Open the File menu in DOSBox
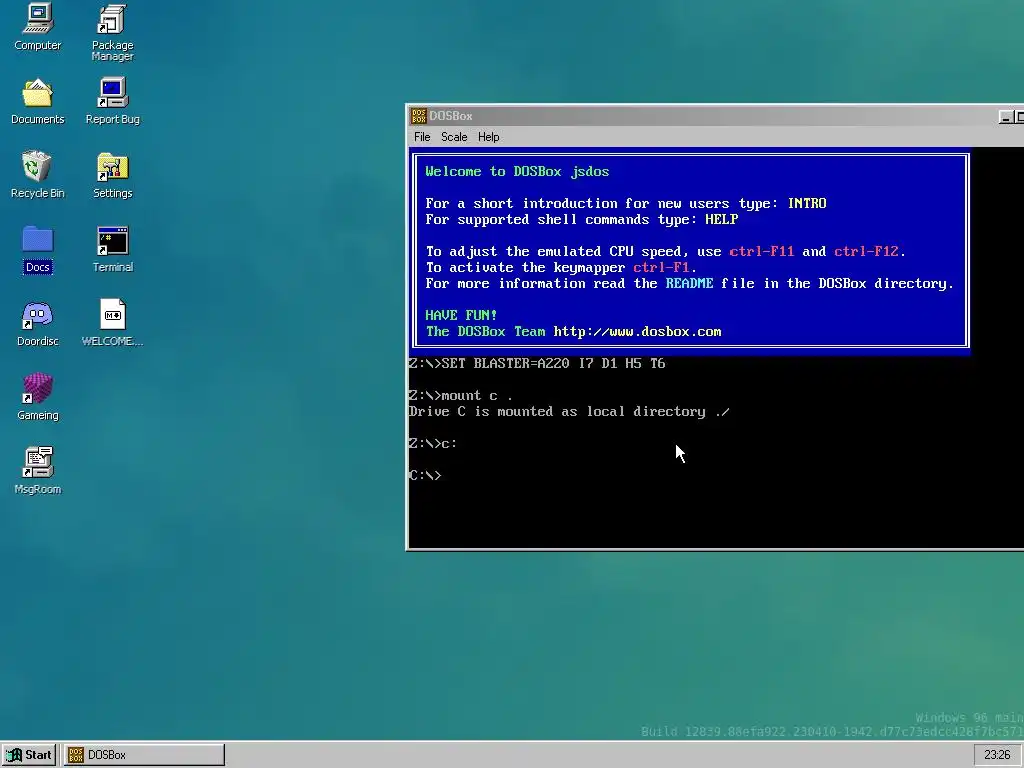The image size is (1024, 768). (x=422, y=136)
